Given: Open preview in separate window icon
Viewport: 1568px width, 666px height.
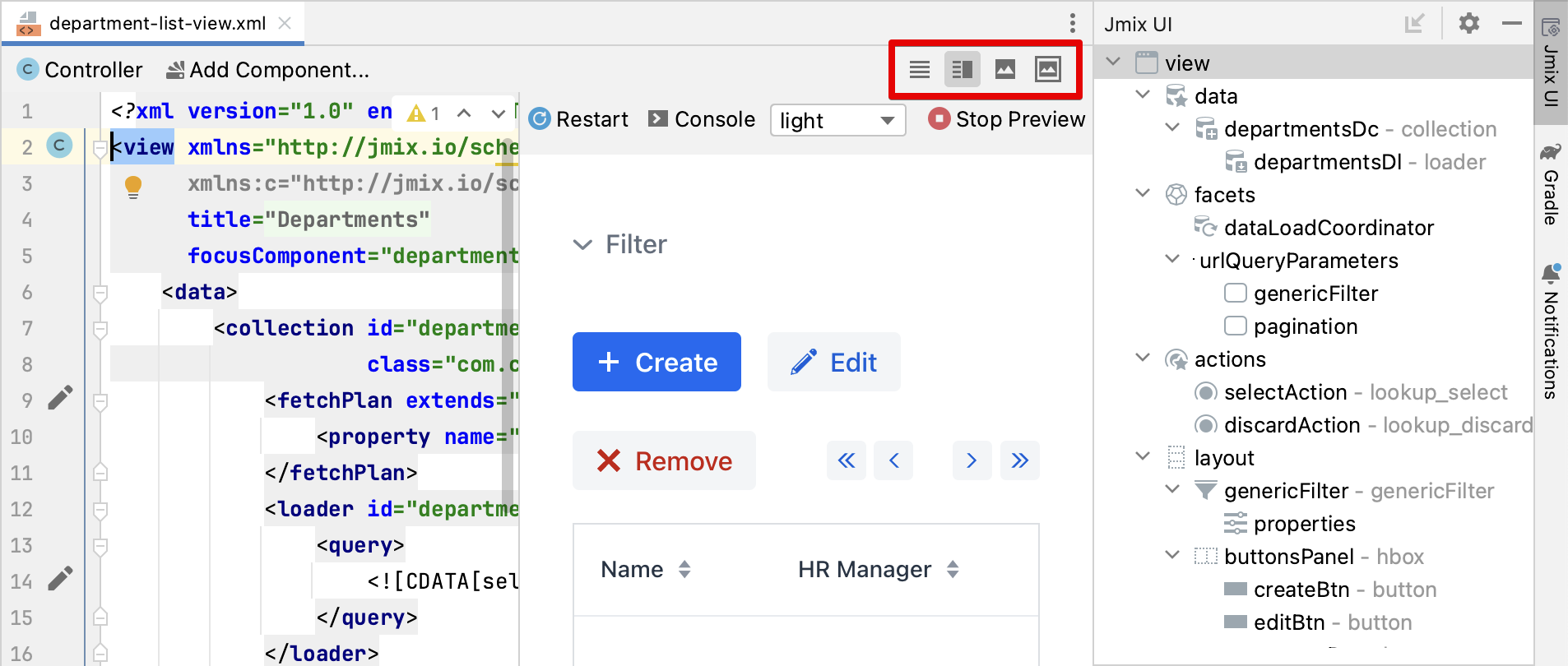Looking at the screenshot, I should 1047,69.
